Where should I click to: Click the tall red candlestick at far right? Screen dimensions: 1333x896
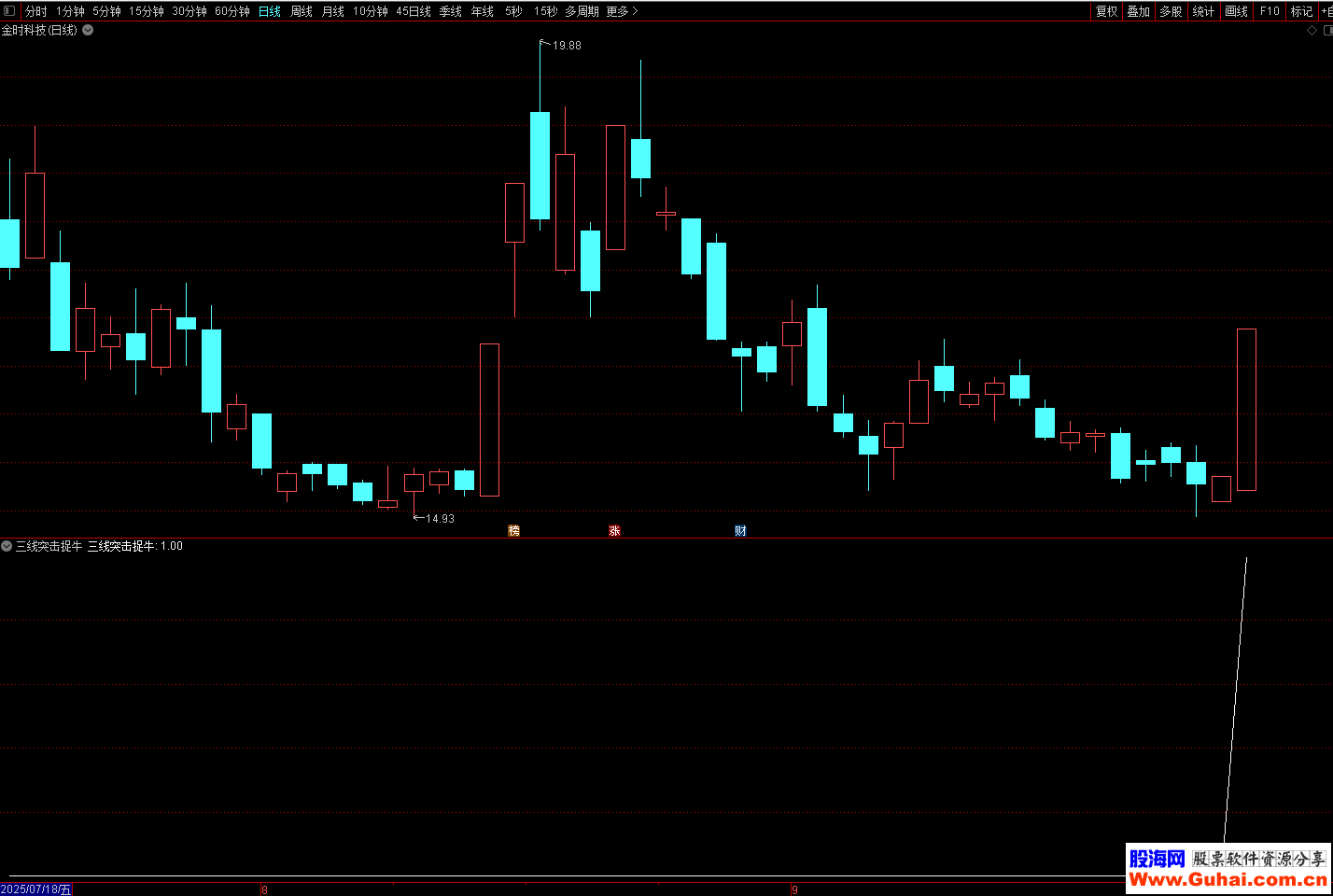(1246, 409)
